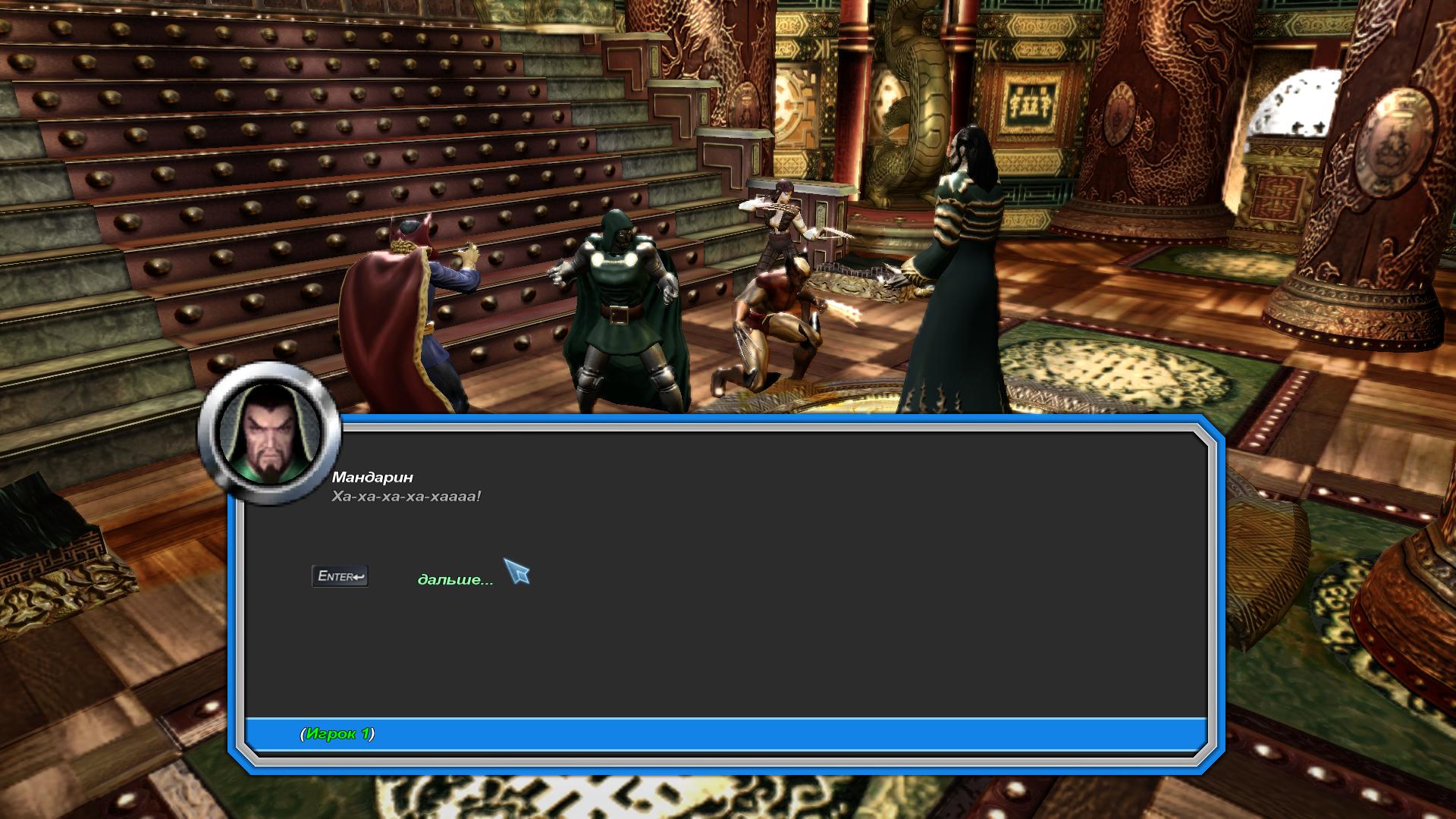
Task: Click the "Мандарин" speaker name
Action: [372, 477]
